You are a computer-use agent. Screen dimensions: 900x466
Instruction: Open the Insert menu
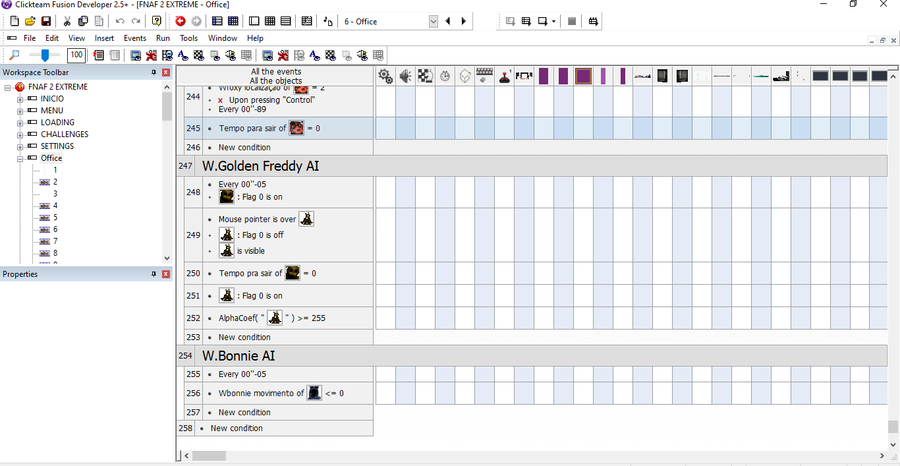(104, 38)
